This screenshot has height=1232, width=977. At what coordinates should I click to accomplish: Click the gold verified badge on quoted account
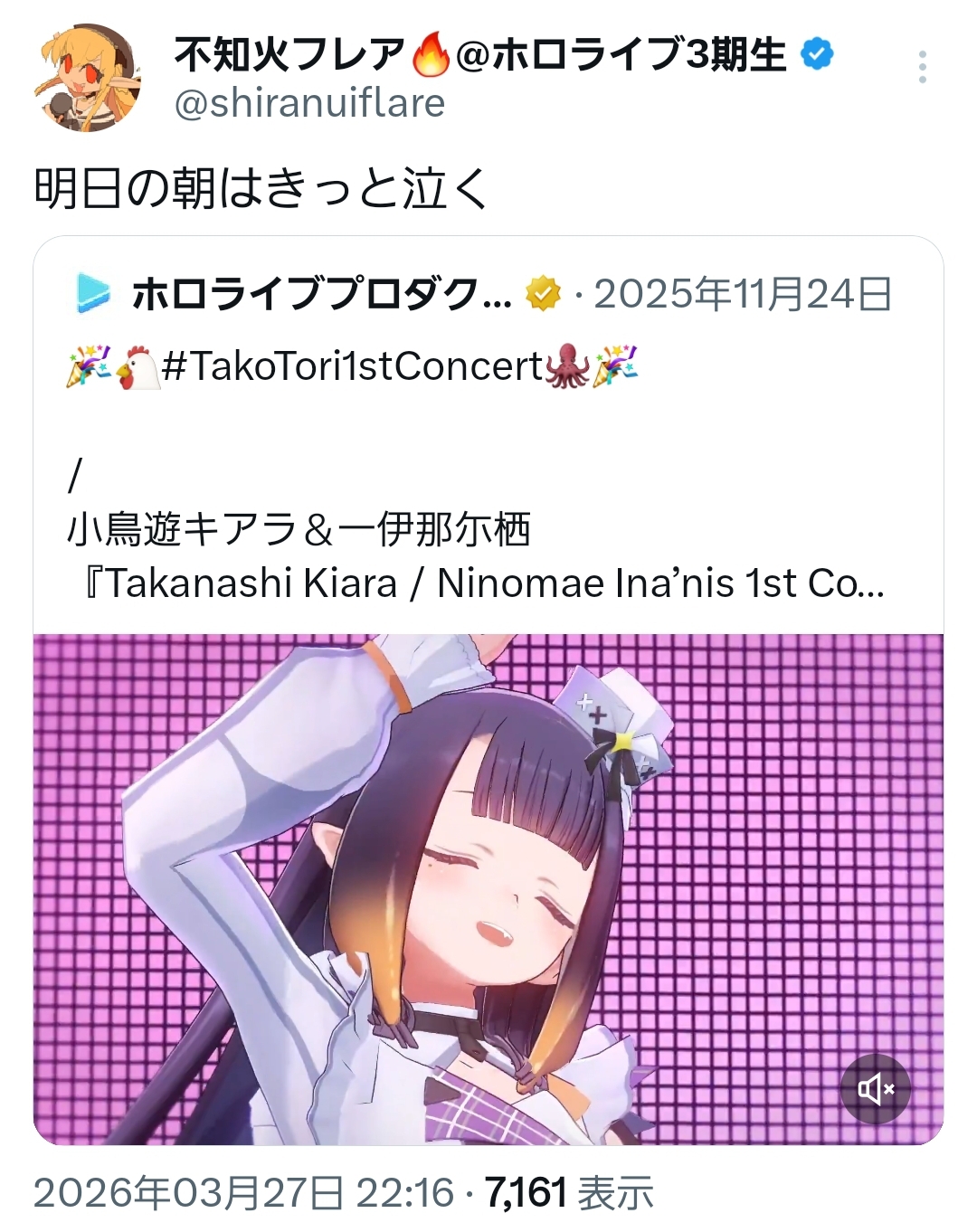click(x=543, y=293)
